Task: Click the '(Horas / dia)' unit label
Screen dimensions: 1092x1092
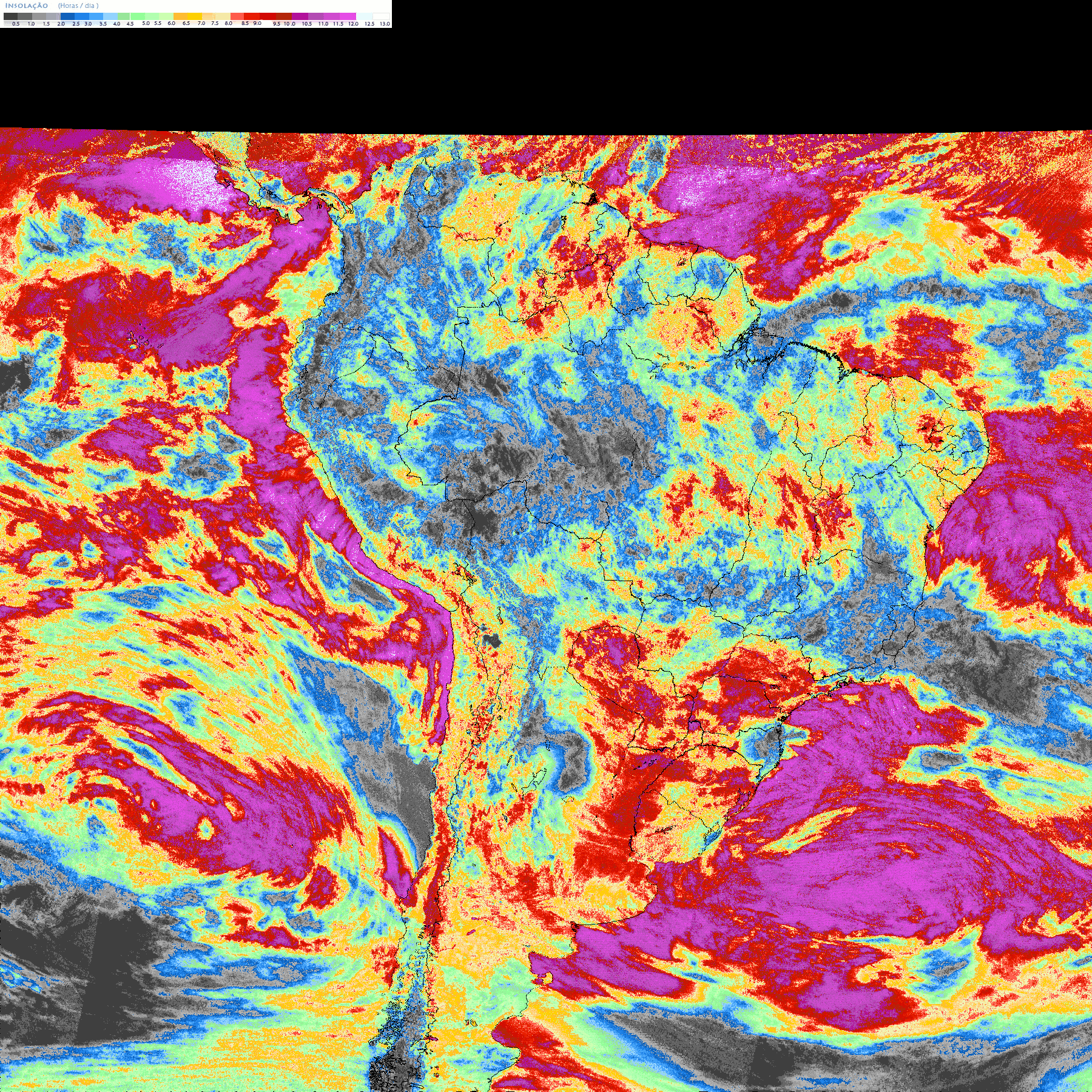Action: point(78,5)
